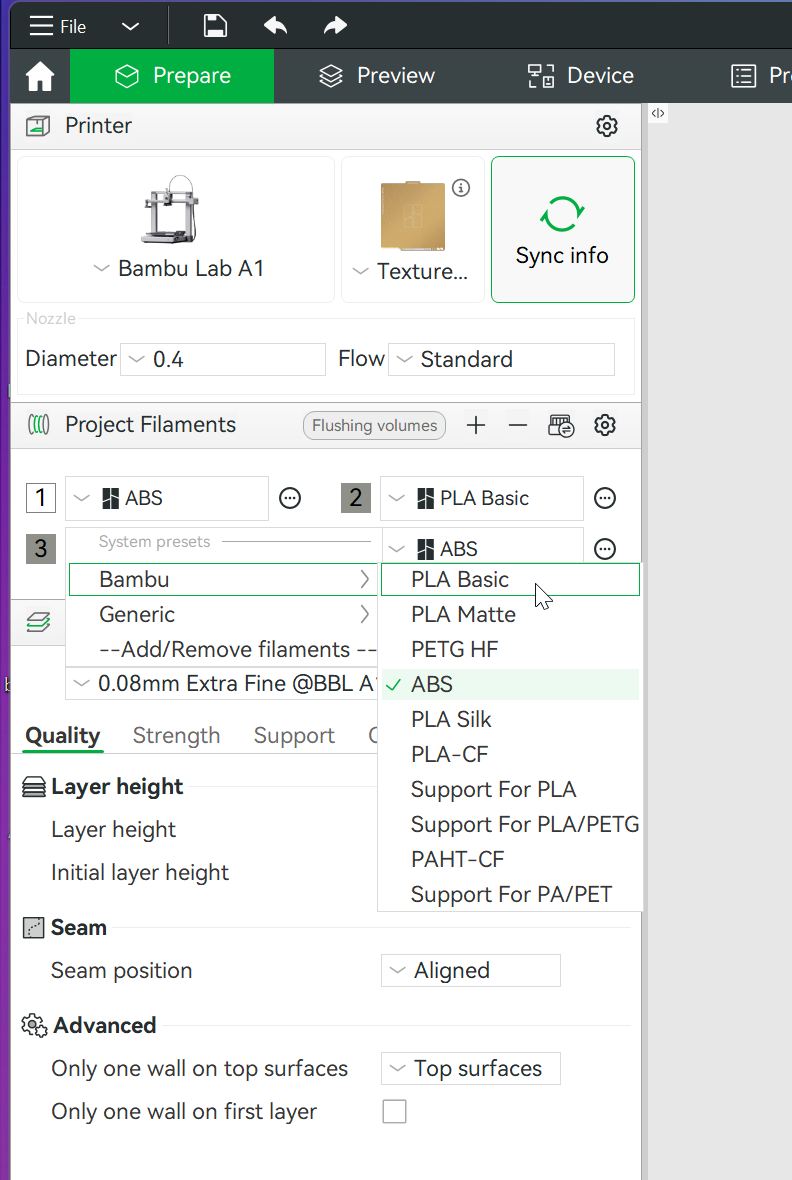Click the Sync info button
Screen dimensions: 792x1180
562,229
